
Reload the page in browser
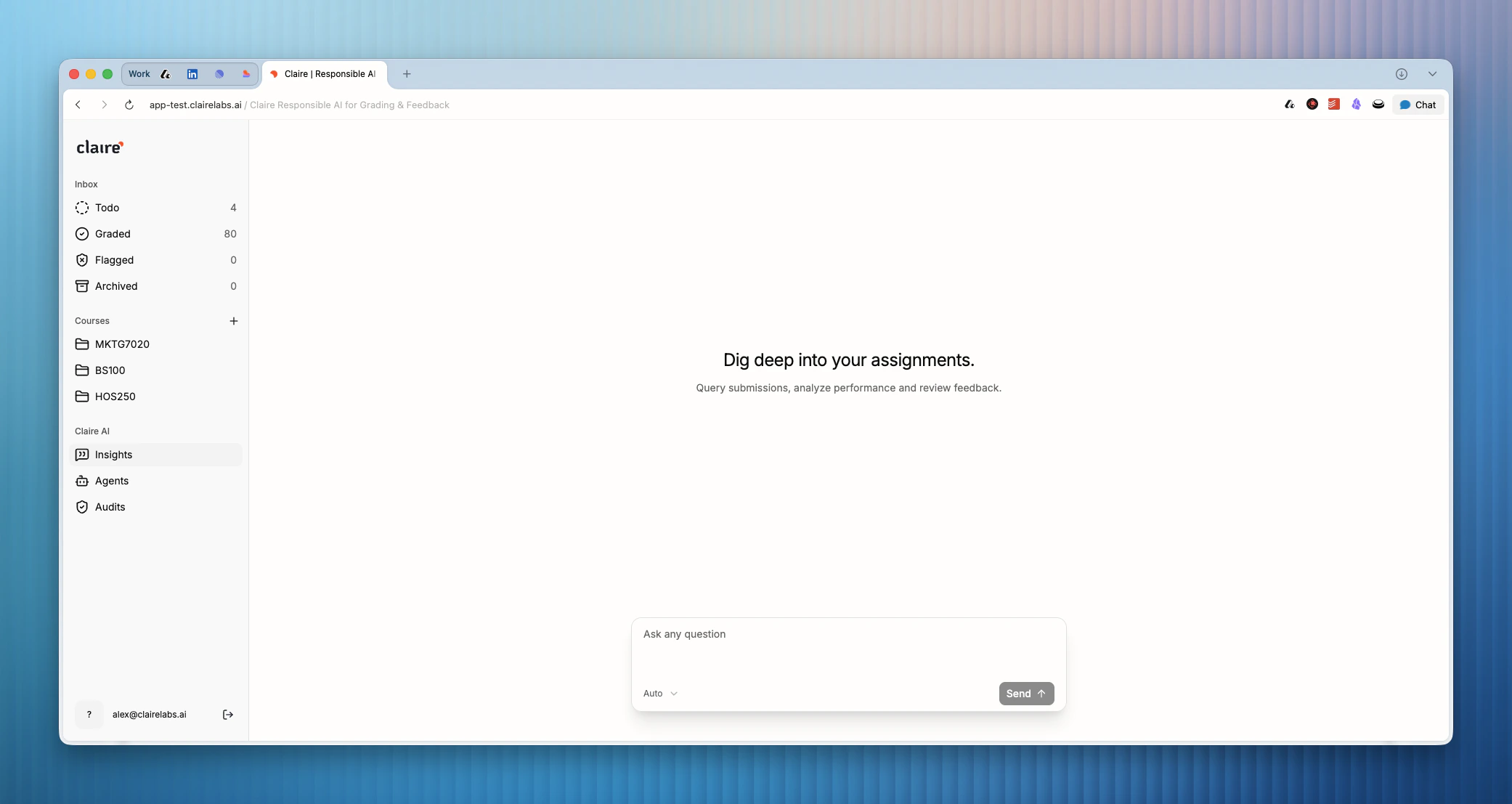pyautogui.click(x=129, y=105)
